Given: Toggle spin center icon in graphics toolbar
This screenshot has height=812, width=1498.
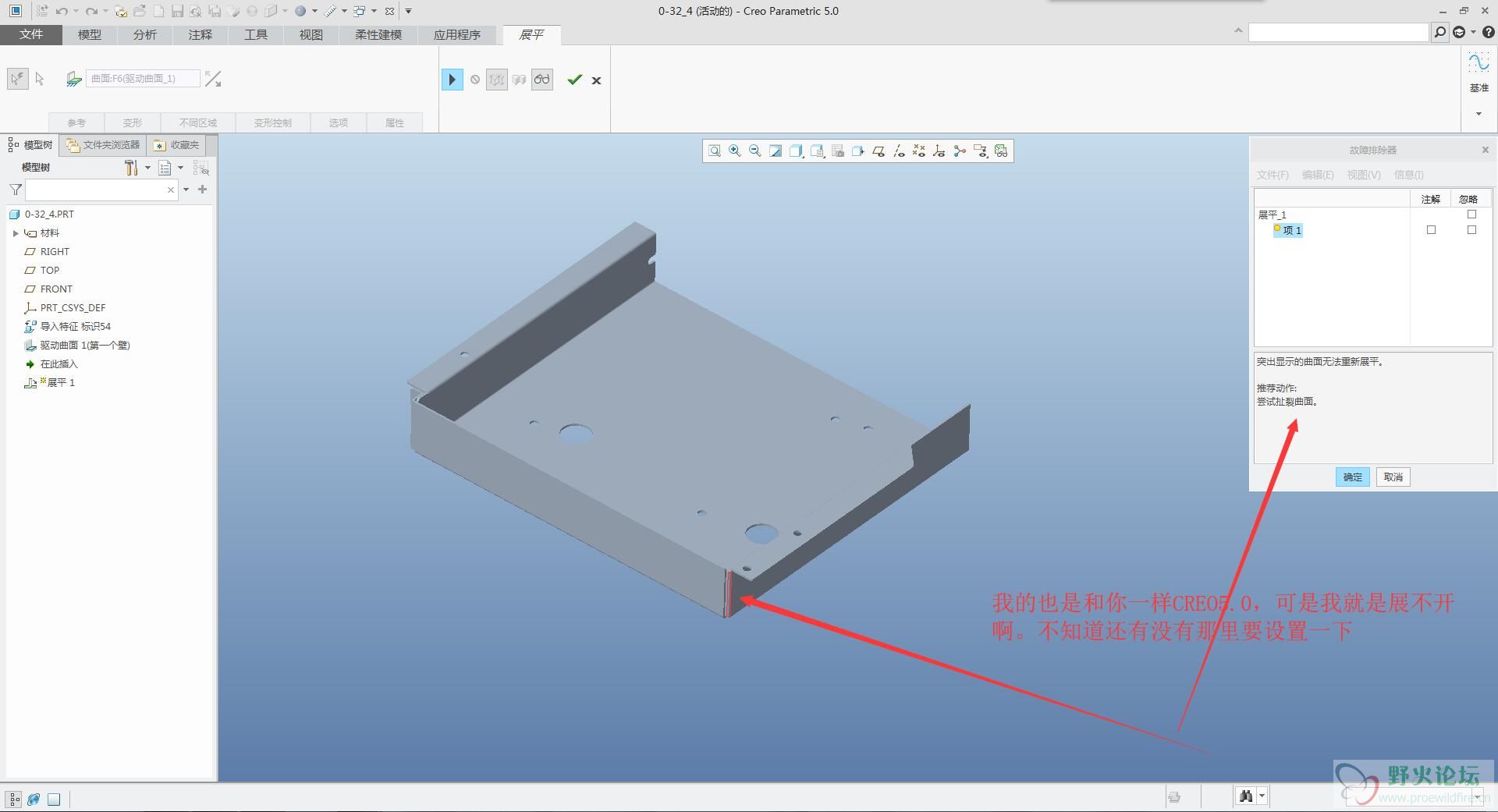Looking at the screenshot, I should [960, 151].
